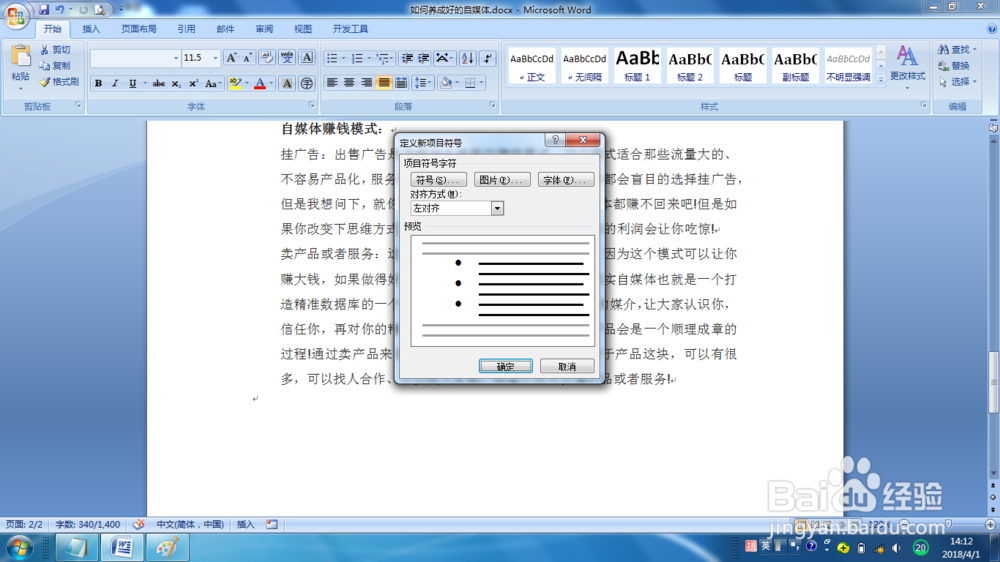Click the 图片(P)... button in the dialog

502,180
